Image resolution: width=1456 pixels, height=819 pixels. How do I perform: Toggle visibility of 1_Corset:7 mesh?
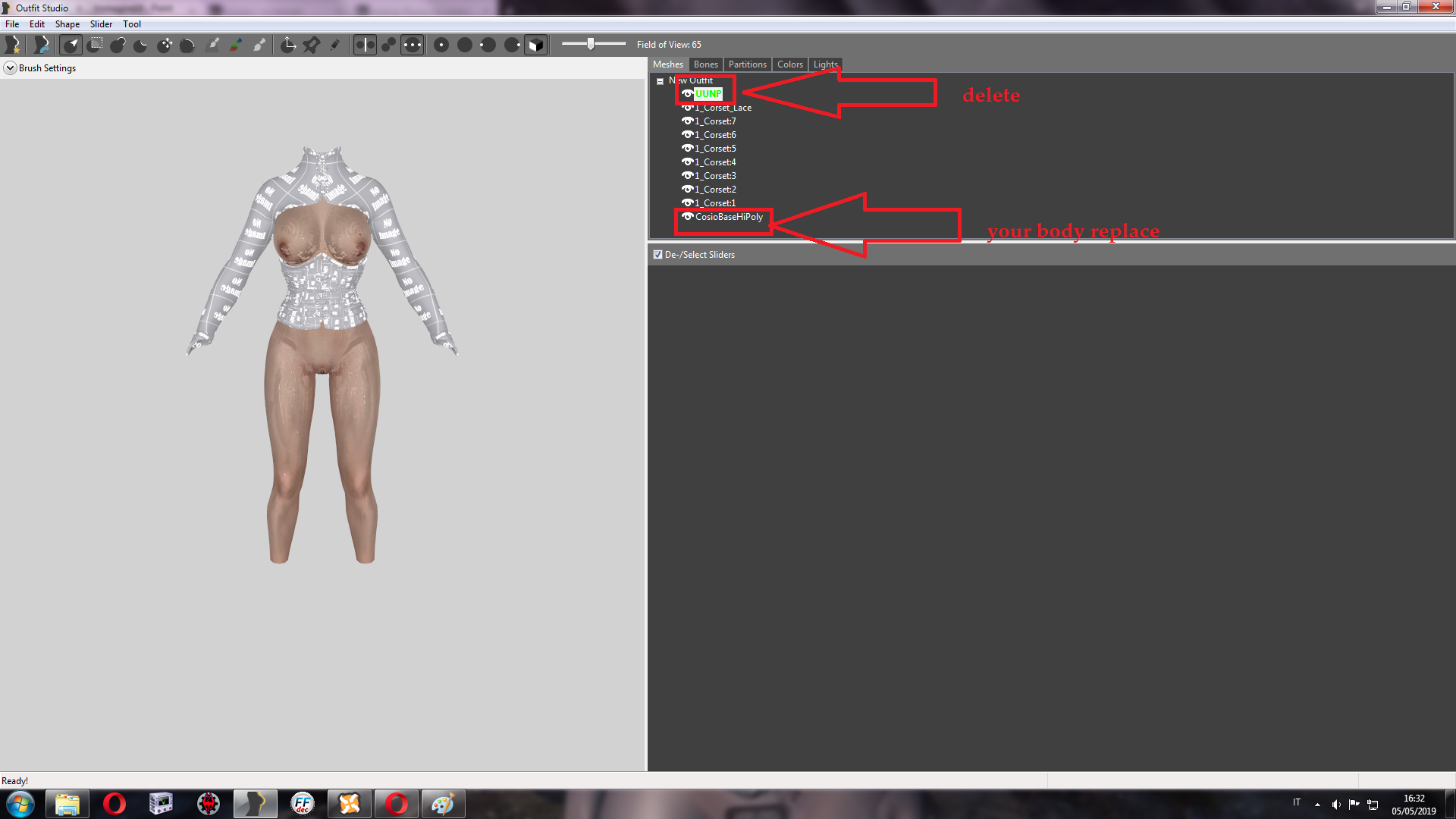tap(687, 121)
